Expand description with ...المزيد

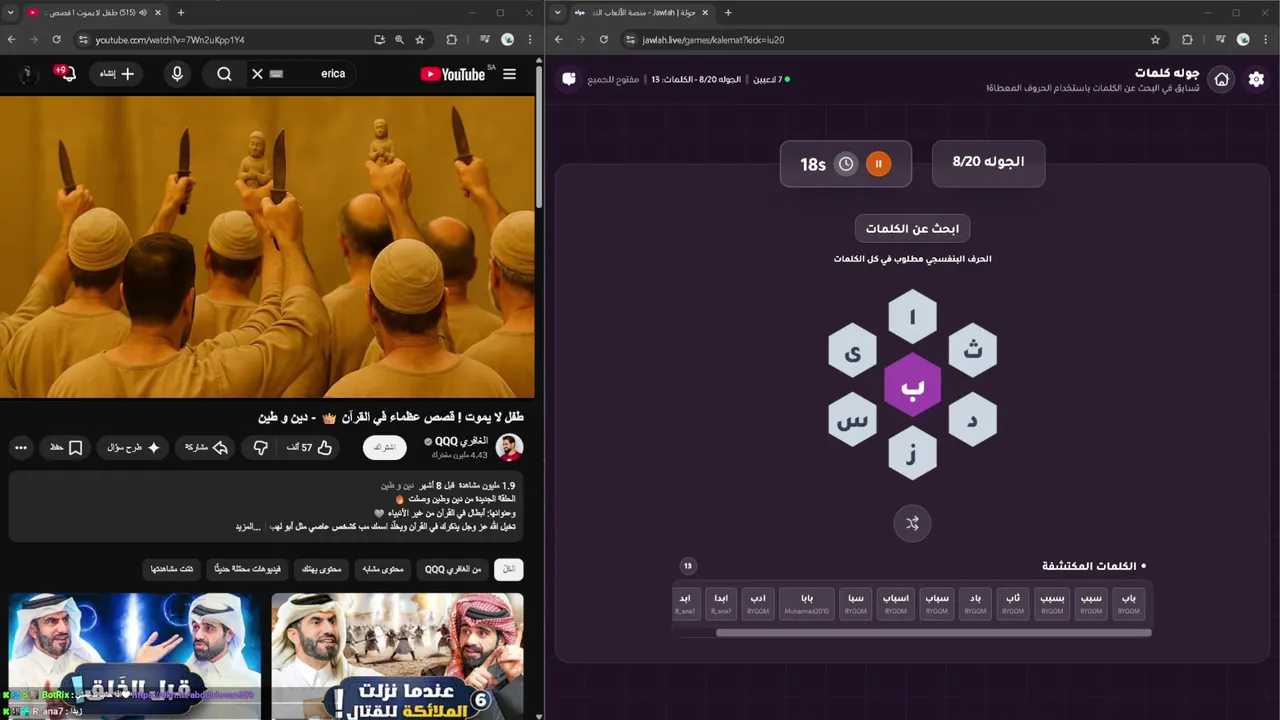pyautogui.click(x=248, y=527)
